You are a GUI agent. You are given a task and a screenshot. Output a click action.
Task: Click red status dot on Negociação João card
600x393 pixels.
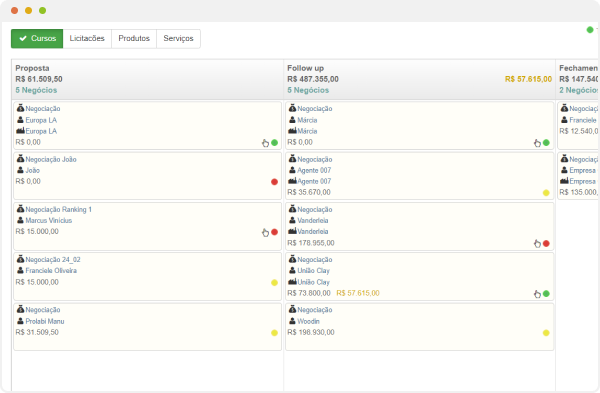(x=274, y=182)
